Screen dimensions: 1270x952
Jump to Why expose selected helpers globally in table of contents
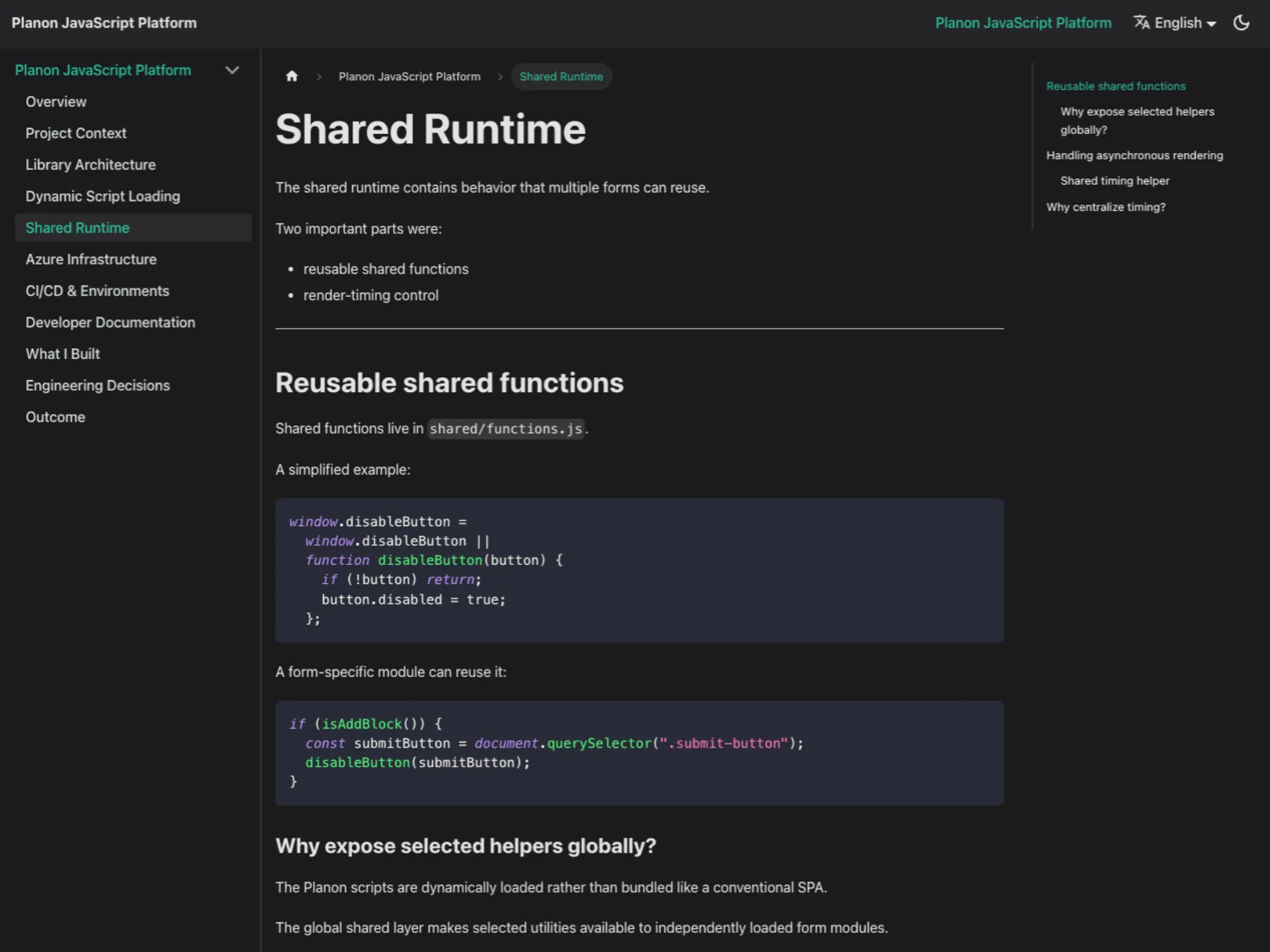1137,121
